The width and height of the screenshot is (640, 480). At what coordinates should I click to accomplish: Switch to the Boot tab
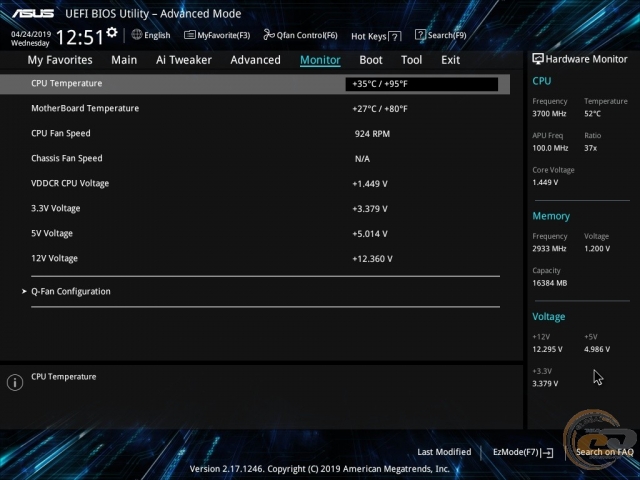coord(371,60)
